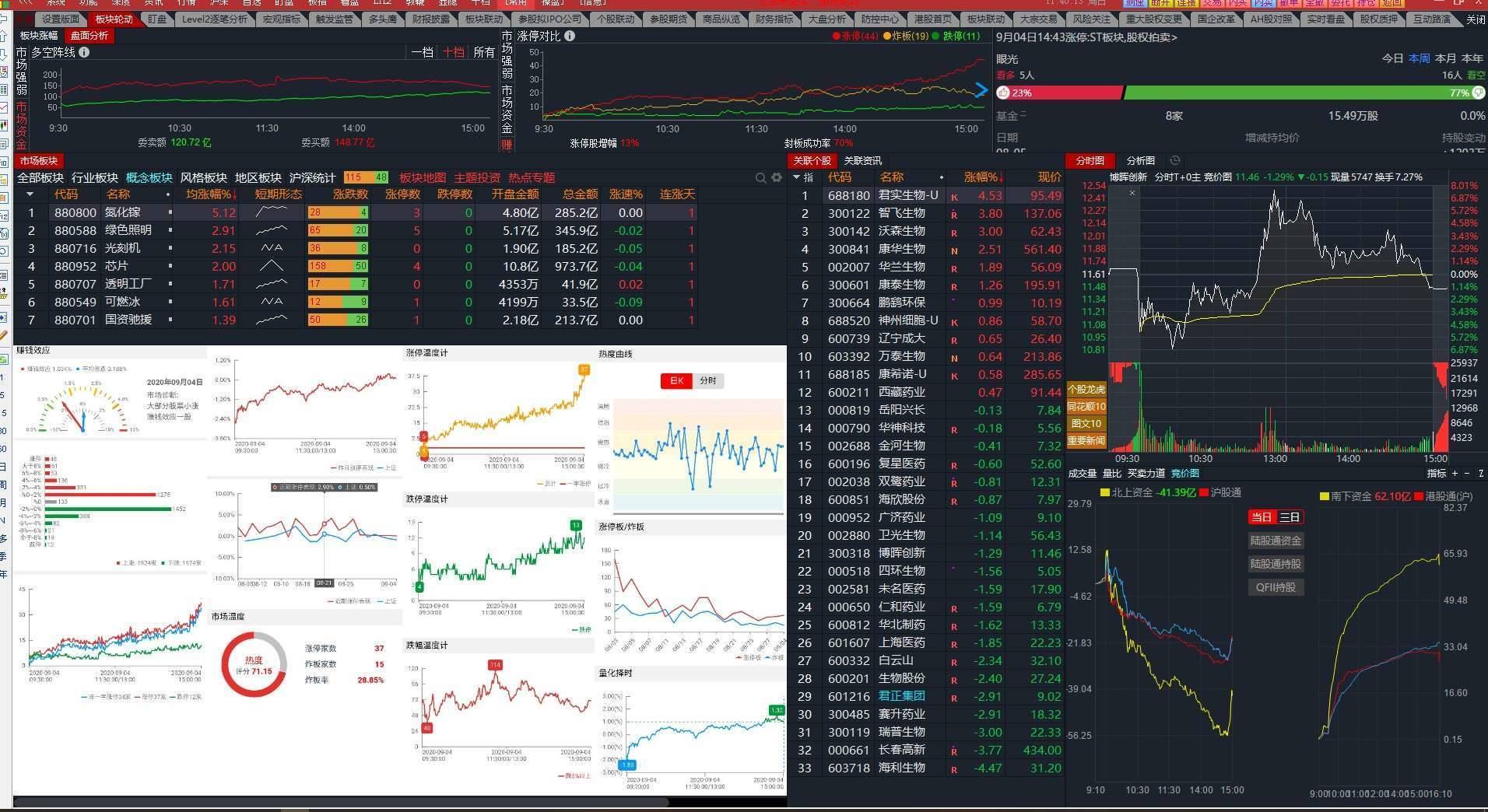Click the 陆股通资金 button
The width and height of the screenshot is (1488, 812).
click(x=1275, y=541)
